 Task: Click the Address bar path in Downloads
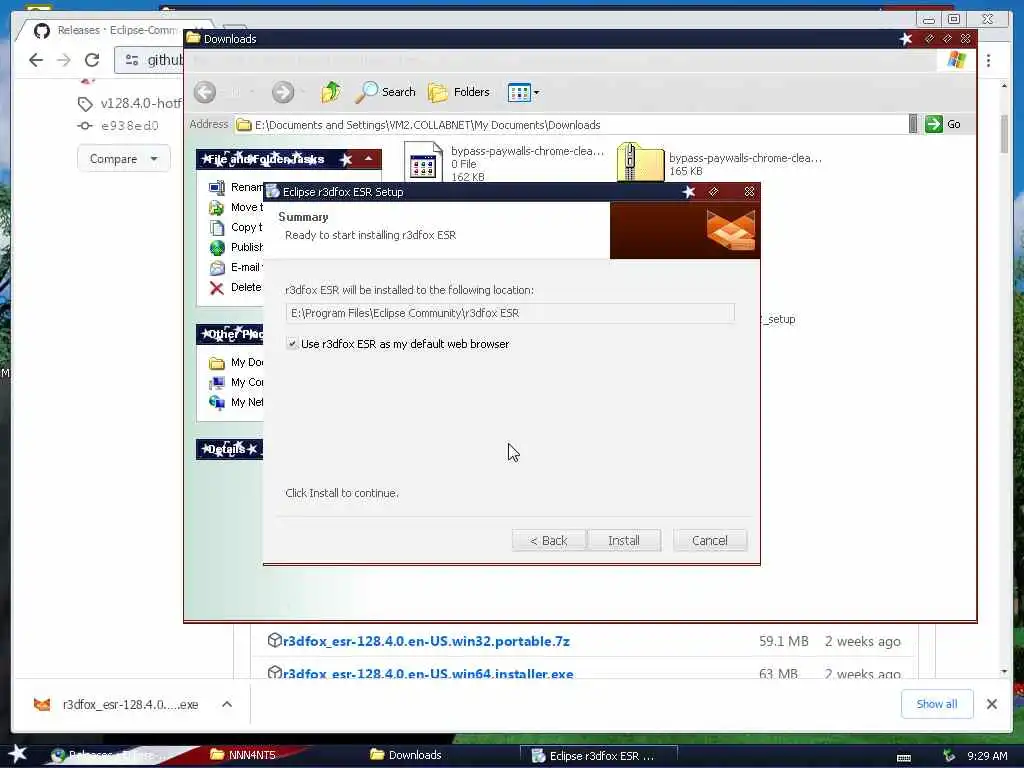571,125
